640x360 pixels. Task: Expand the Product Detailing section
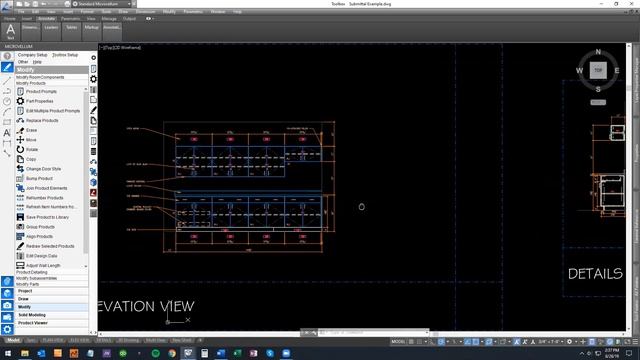pos(51,272)
